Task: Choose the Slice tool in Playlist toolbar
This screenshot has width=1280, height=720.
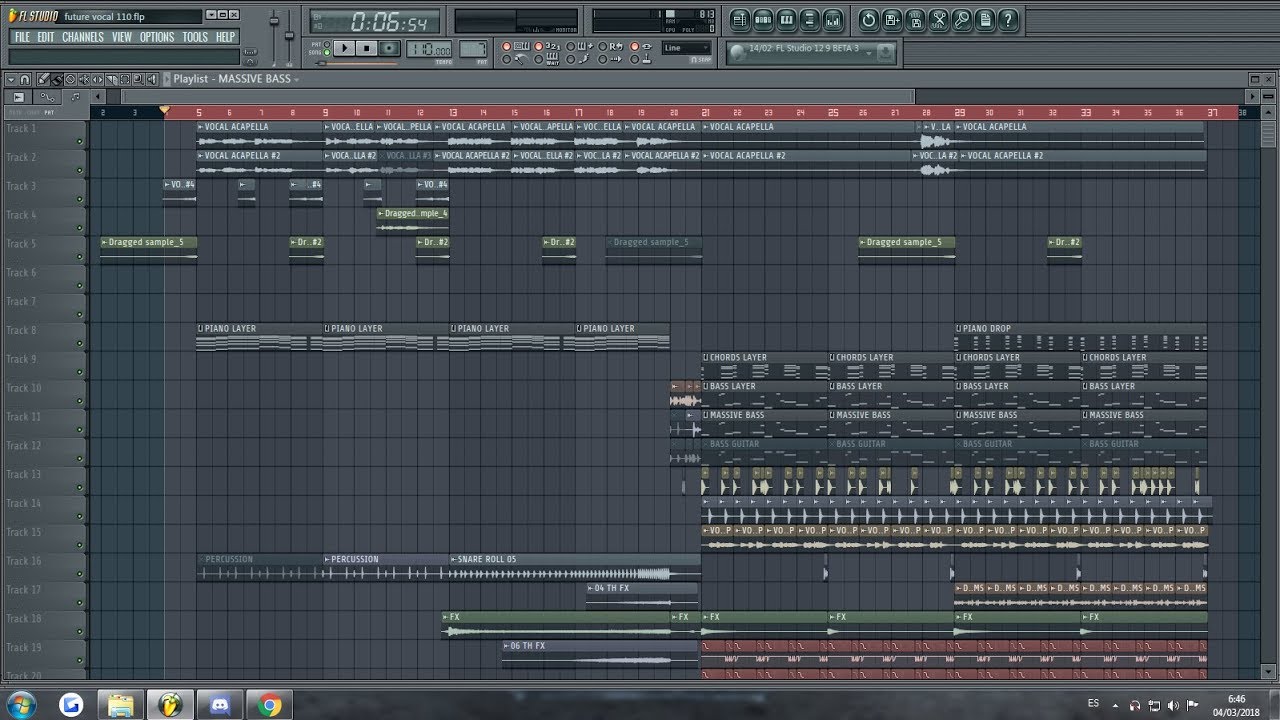Action: click(x=110, y=79)
